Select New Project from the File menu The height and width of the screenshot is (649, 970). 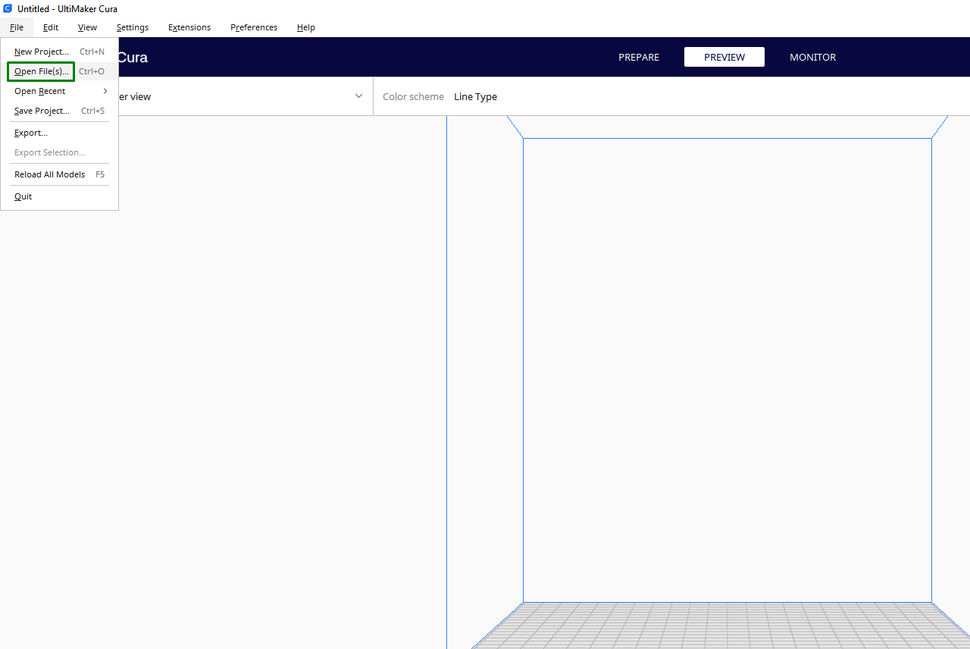coord(43,51)
